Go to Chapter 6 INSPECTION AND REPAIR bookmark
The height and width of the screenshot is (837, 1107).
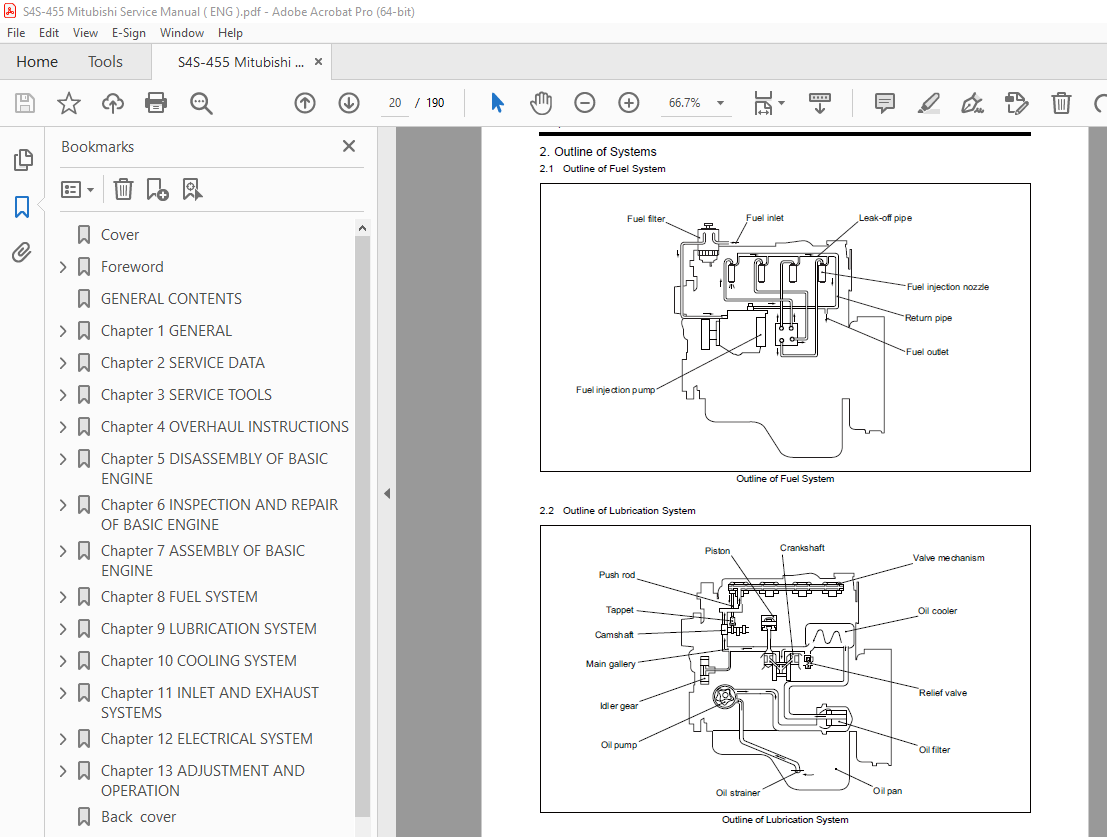pos(219,514)
